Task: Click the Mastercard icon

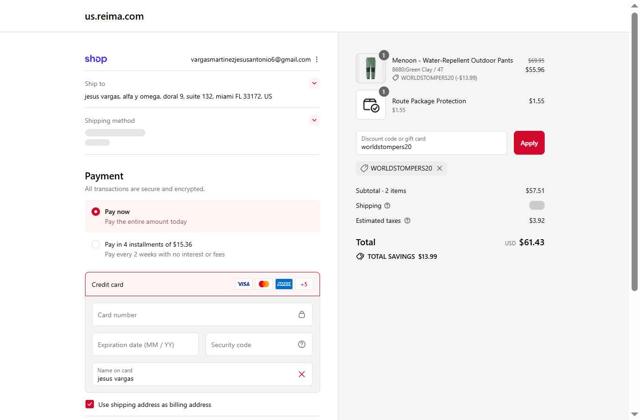Action: 264,284
